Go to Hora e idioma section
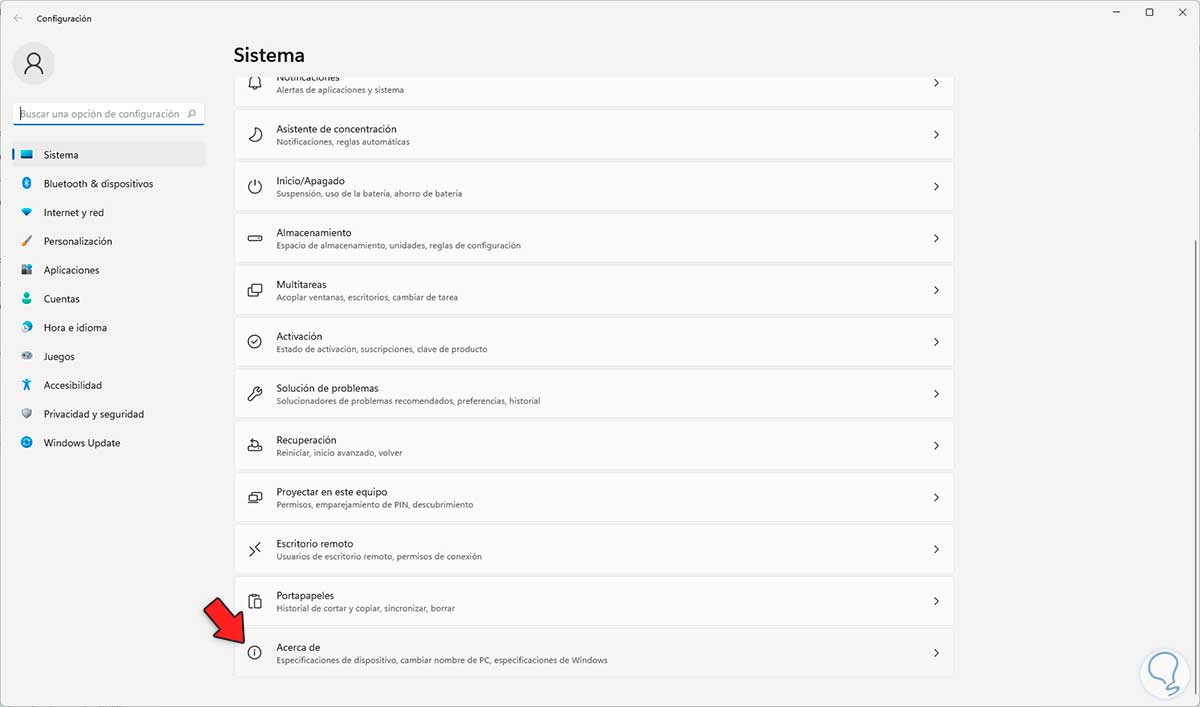1200x707 pixels. (x=75, y=328)
